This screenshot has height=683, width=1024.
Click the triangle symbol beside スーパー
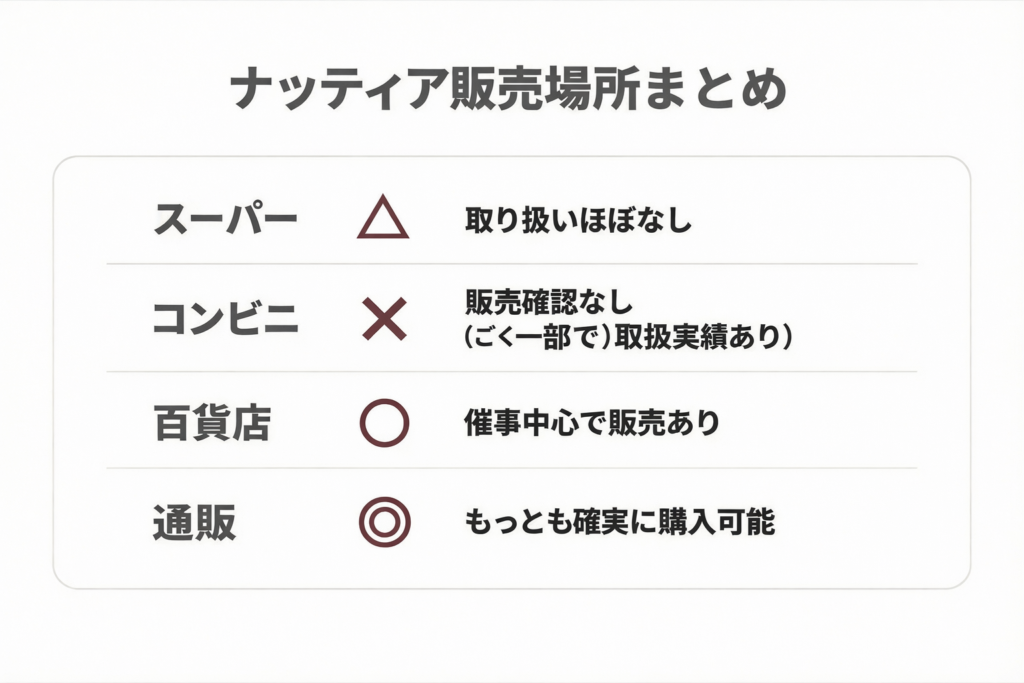(383, 219)
